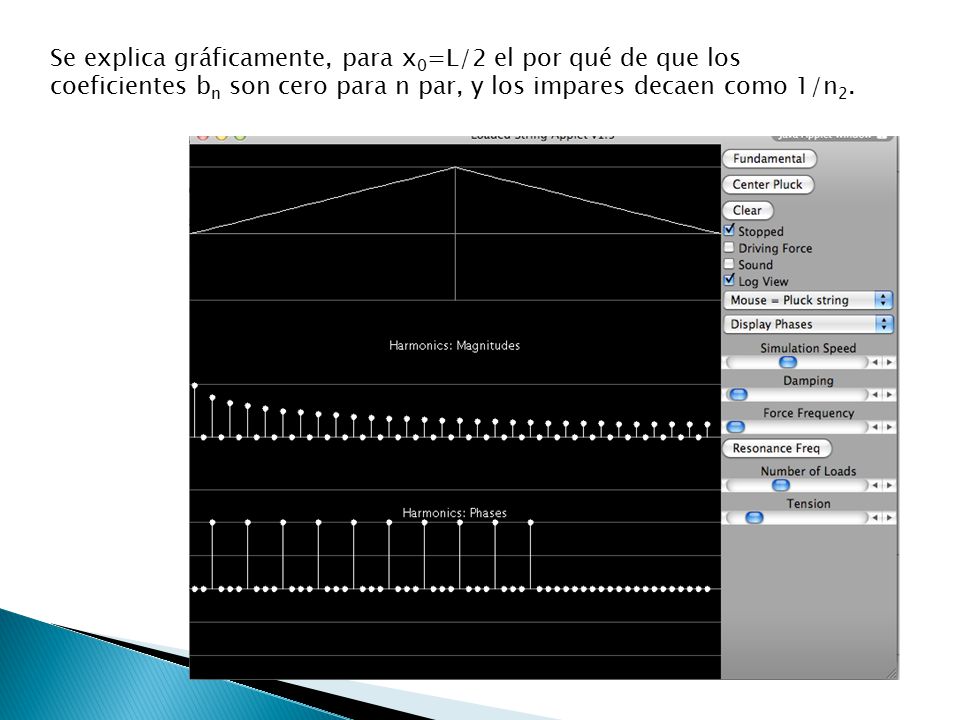Hit the Clear button
Screen dimensions: 960x720
748,210
